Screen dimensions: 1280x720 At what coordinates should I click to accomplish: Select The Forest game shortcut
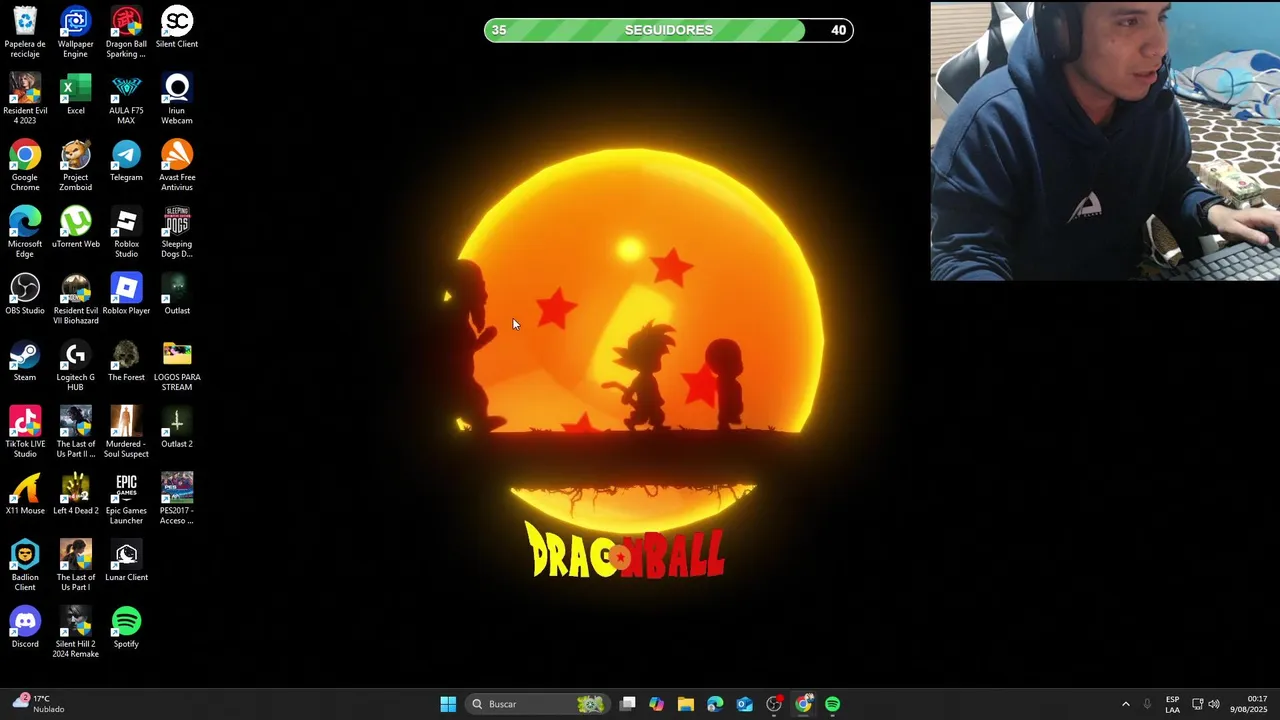[126, 361]
